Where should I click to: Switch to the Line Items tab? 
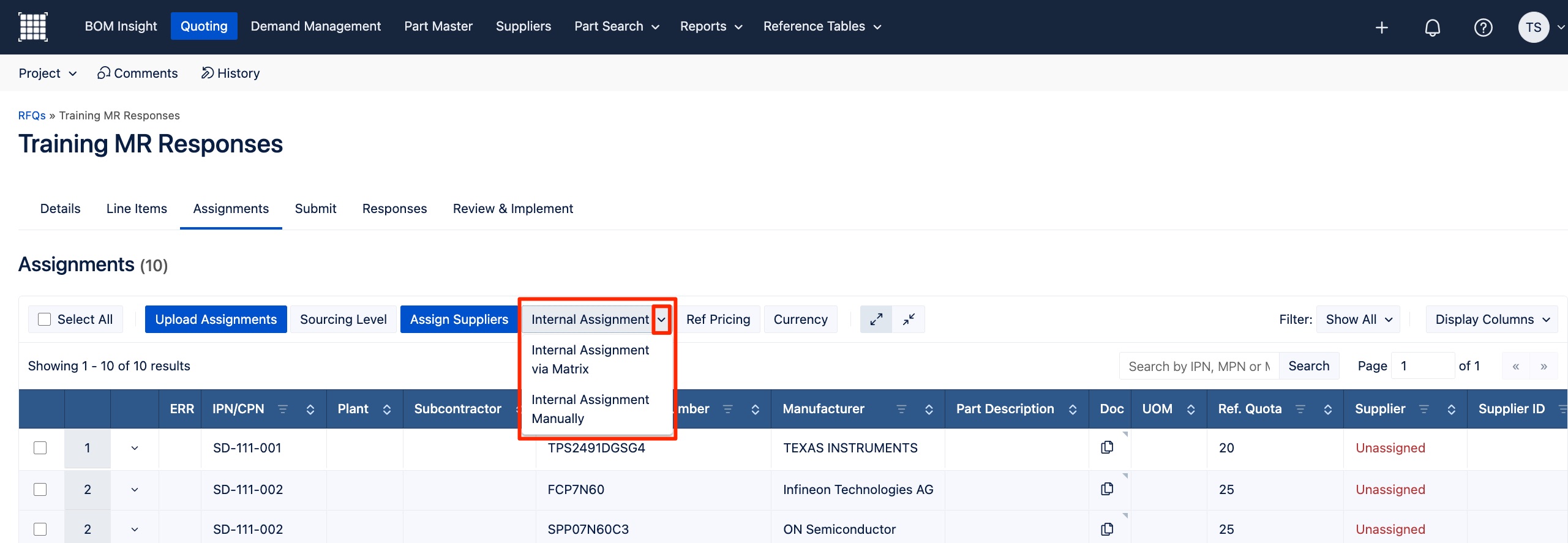click(x=137, y=209)
